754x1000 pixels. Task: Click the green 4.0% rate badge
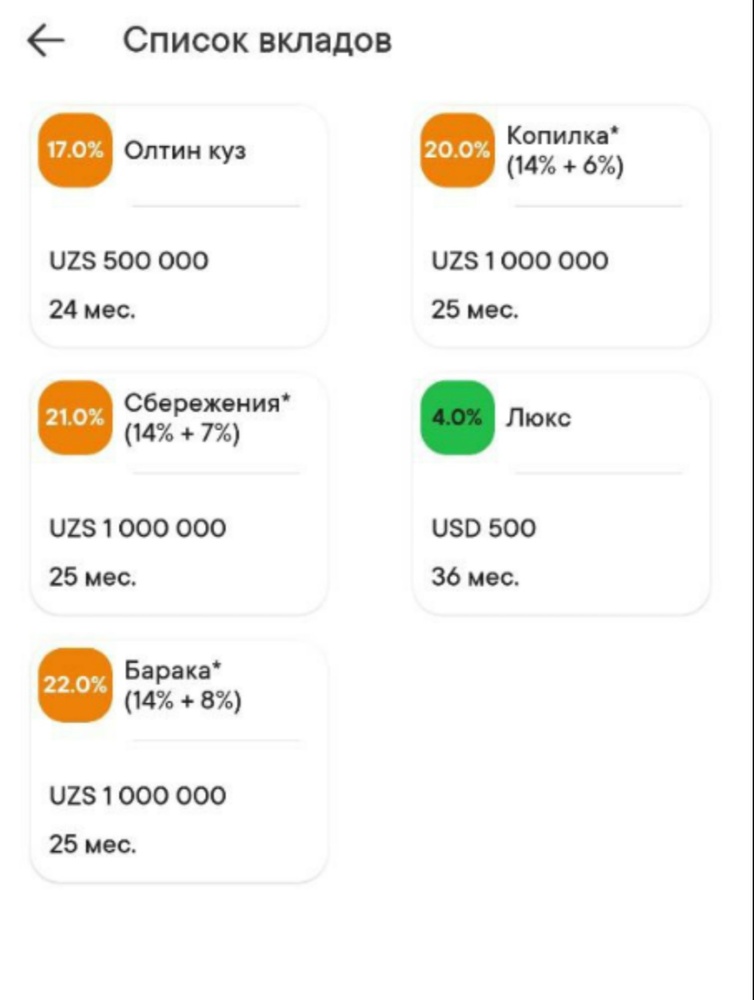pyautogui.click(x=457, y=418)
